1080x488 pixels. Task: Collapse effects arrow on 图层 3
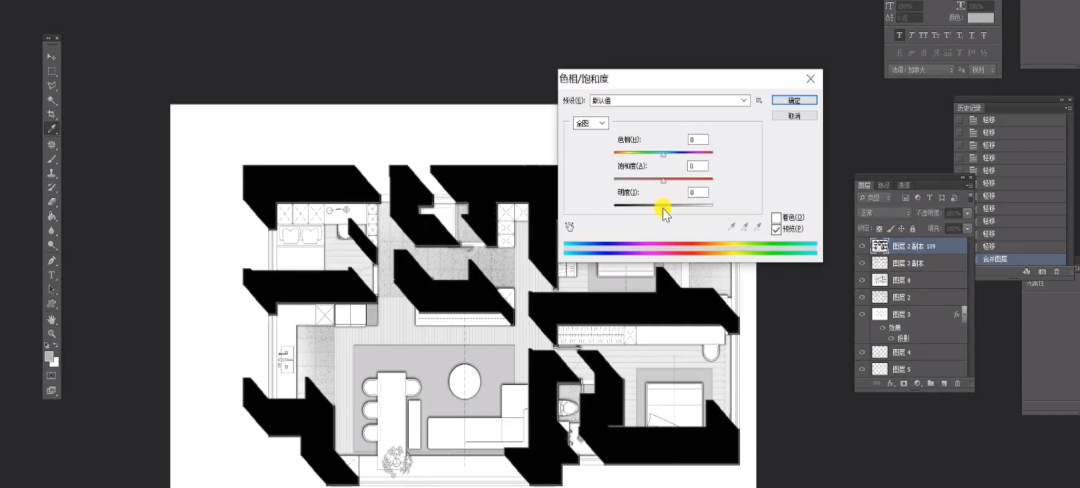tap(963, 314)
